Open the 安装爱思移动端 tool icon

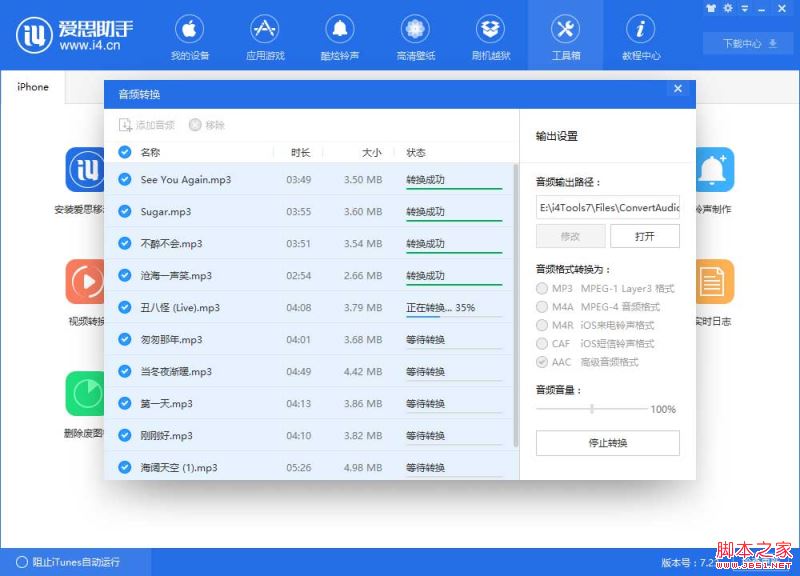click(85, 170)
